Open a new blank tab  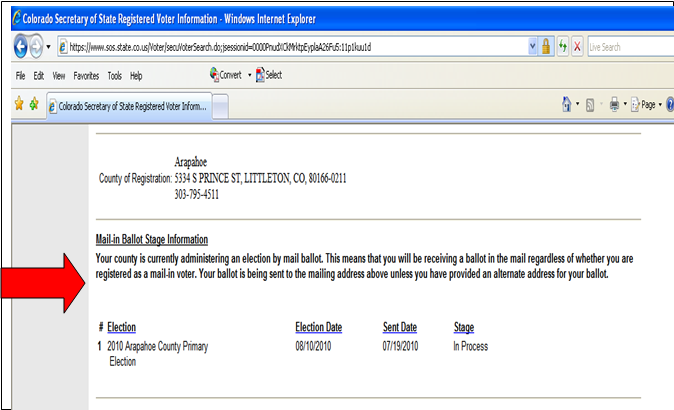click(221, 106)
